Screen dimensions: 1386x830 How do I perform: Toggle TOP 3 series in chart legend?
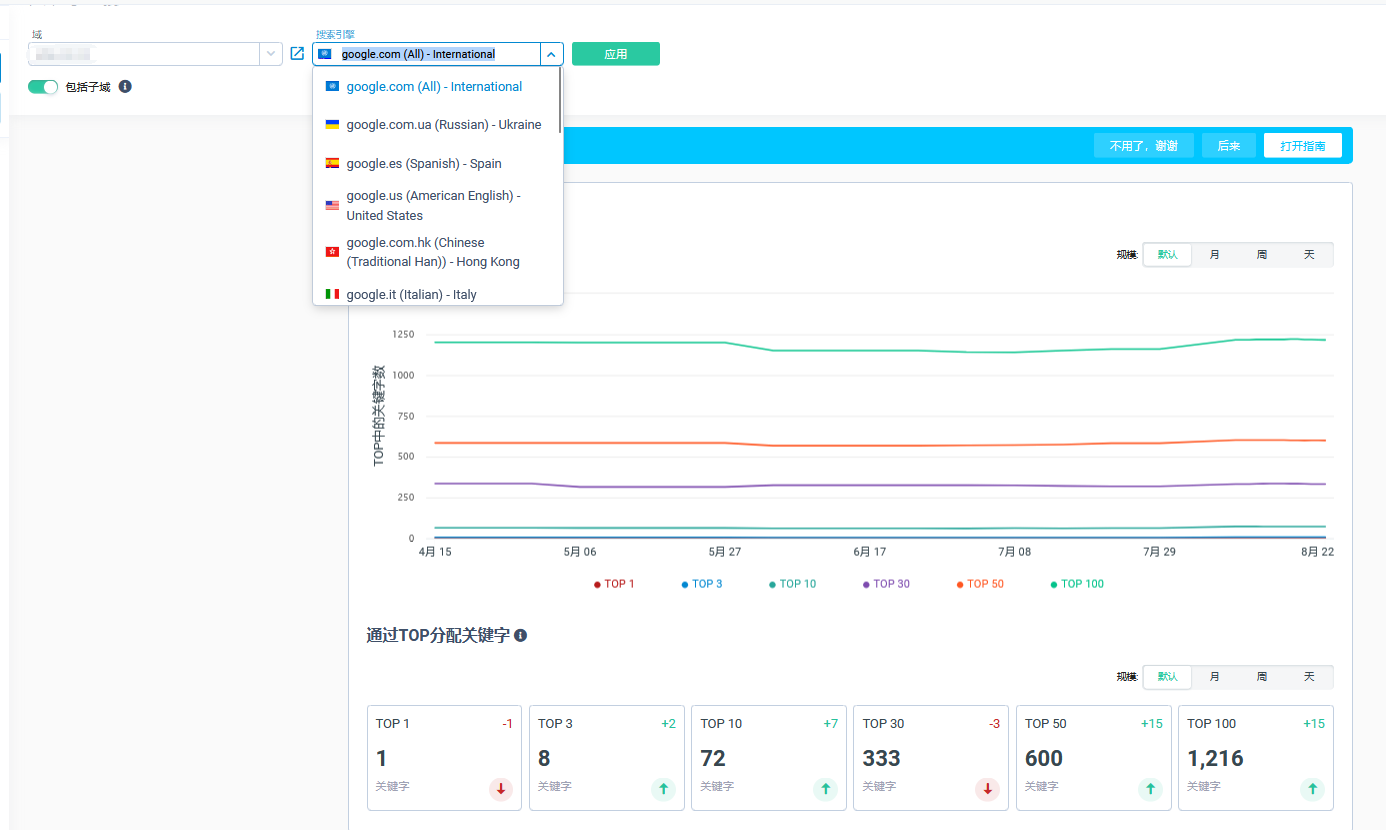coord(702,584)
